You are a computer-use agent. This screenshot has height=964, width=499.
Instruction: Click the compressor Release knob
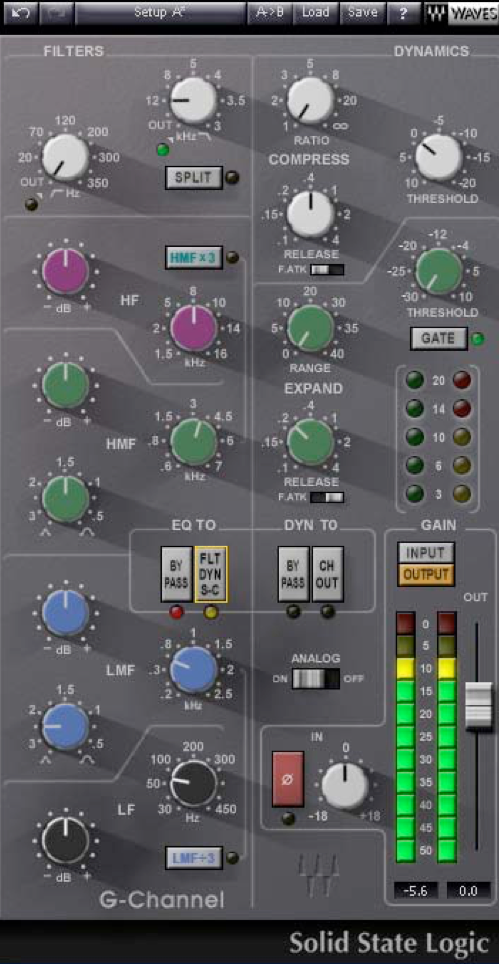[x=311, y=213]
